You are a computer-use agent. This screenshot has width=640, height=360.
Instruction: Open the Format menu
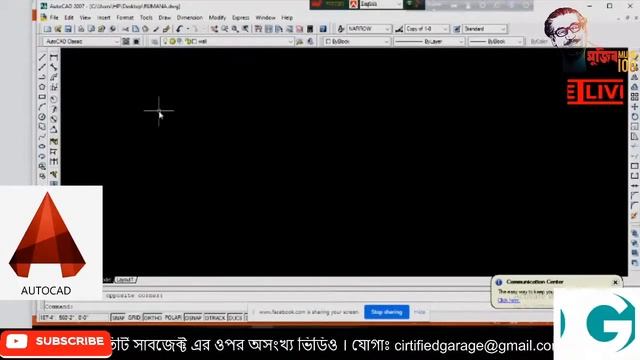pos(125,18)
